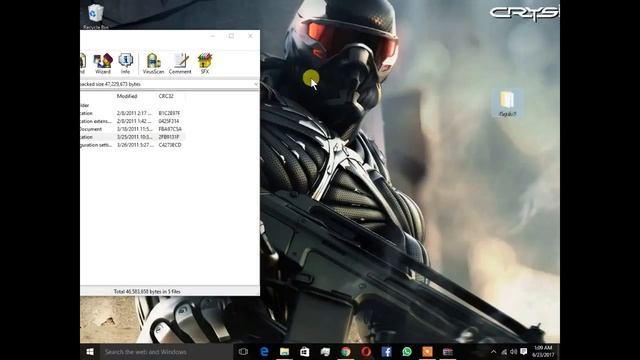Viewport: 640px width, 360px height.
Task: Select the folder icon on the desktop
Action: (507, 104)
